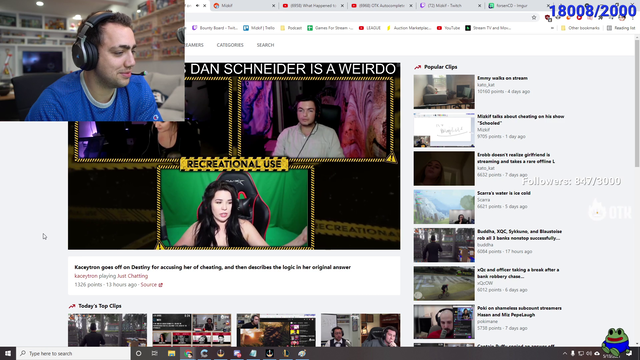Open 'Emmy walks on stream' clip thumbnail
The image size is (640, 360).
(x=444, y=91)
